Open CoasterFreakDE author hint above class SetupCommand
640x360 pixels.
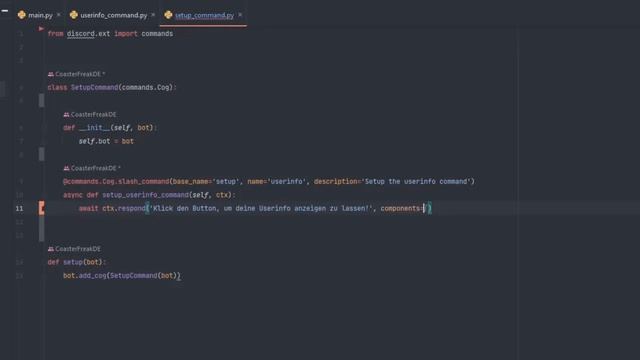(x=76, y=74)
